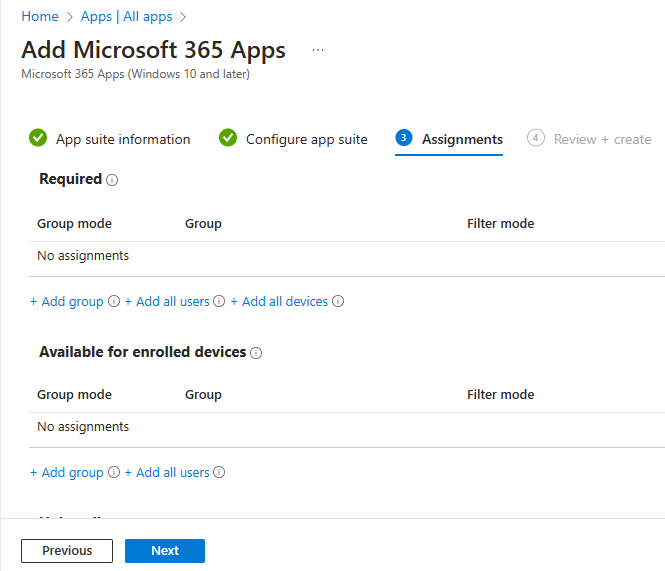Screen dimensions: 665x571
Task: Click info icon beside Add all users in Available section
Action: [220, 473]
